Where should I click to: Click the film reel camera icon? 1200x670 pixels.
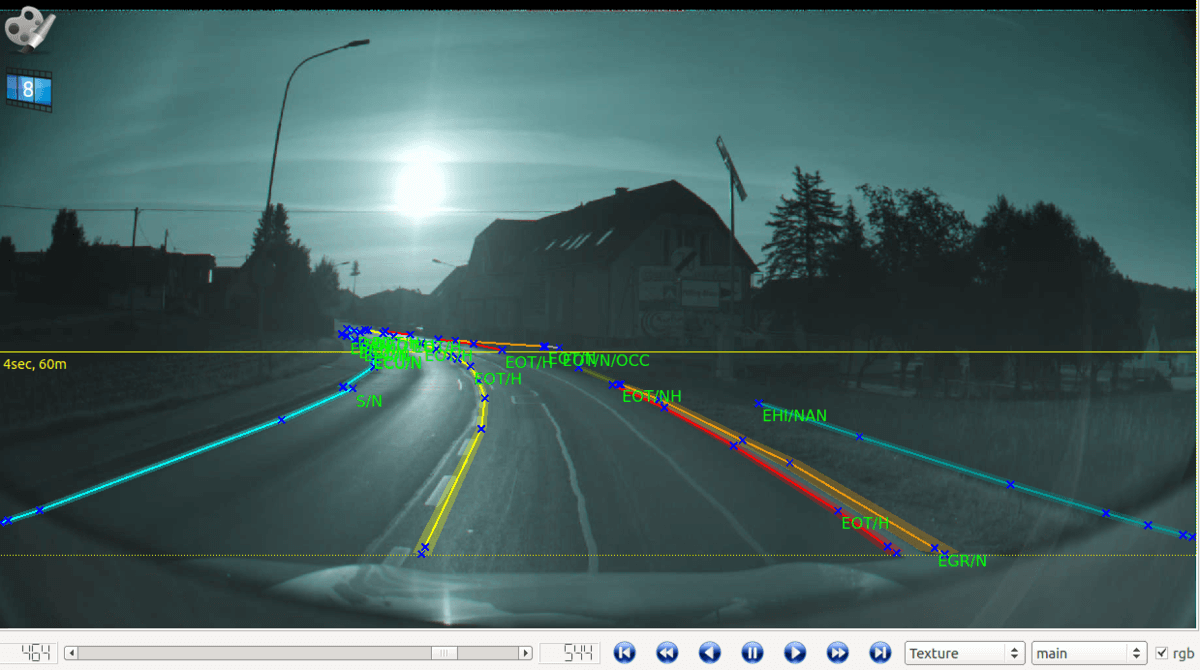point(29,29)
